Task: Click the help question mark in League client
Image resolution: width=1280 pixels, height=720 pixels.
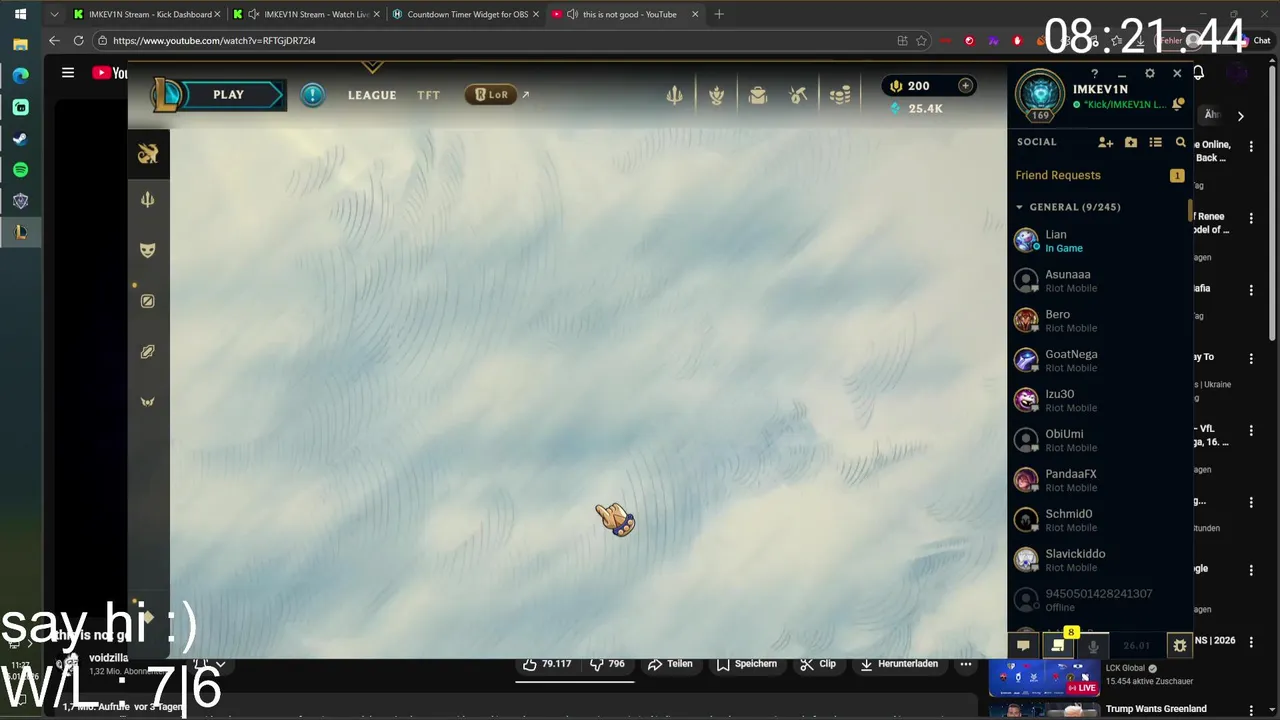Action: [1094, 73]
